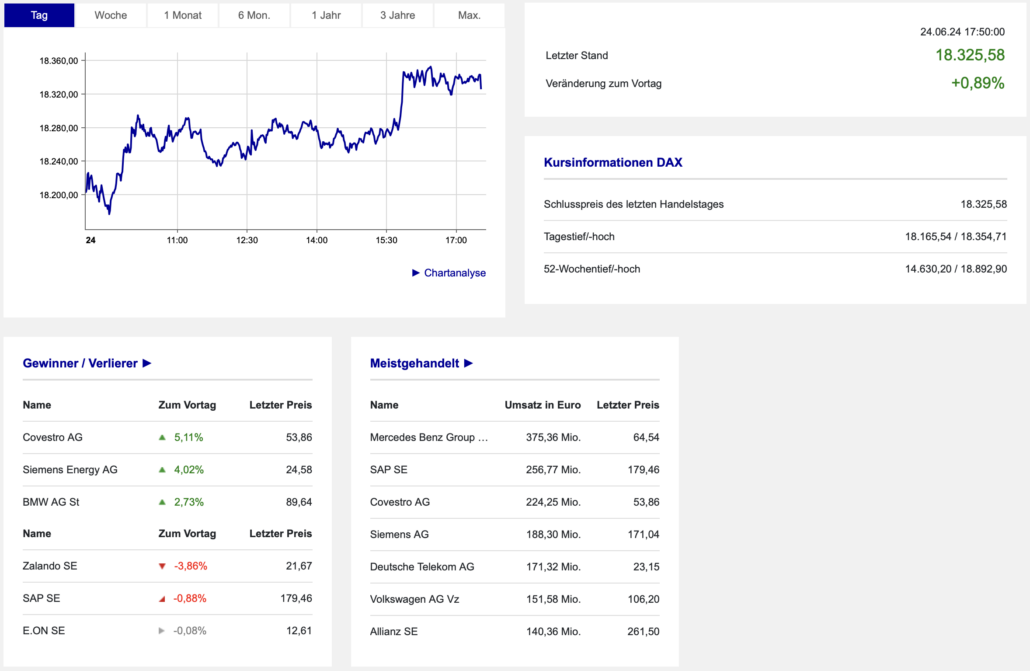
Task: Open the Gewinner / Verlierer heading link
Action: pos(80,363)
